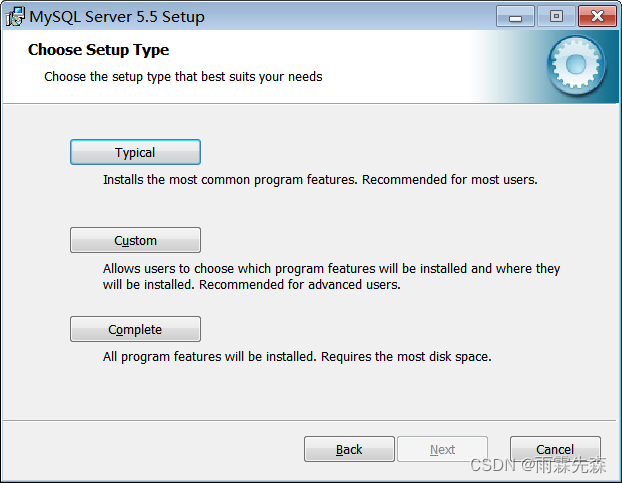Viewport: 622px width, 483px height.
Task: Maximize the setup wizard window
Action: click(556, 17)
